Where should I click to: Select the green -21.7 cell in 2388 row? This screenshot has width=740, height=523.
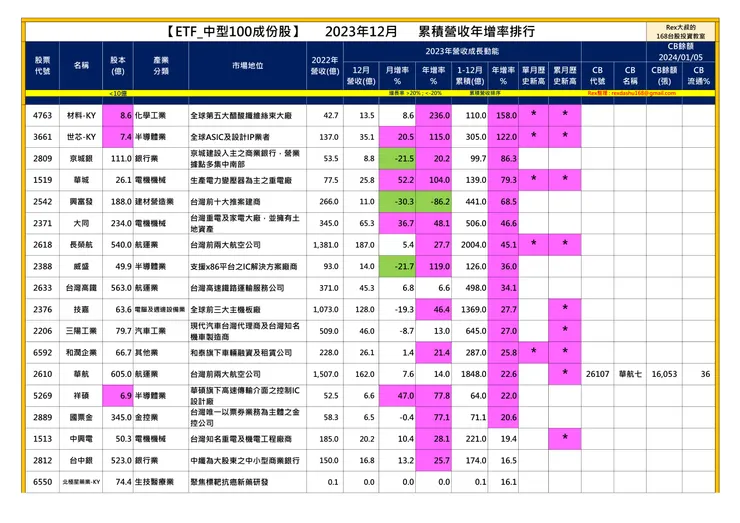(x=397, y=266)
